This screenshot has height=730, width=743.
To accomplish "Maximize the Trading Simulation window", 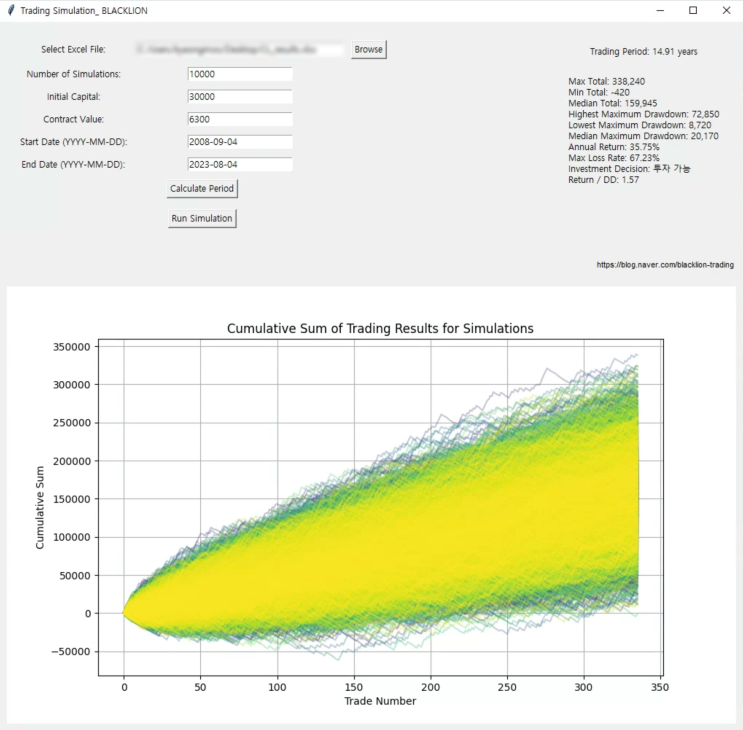I will (693, 10).
